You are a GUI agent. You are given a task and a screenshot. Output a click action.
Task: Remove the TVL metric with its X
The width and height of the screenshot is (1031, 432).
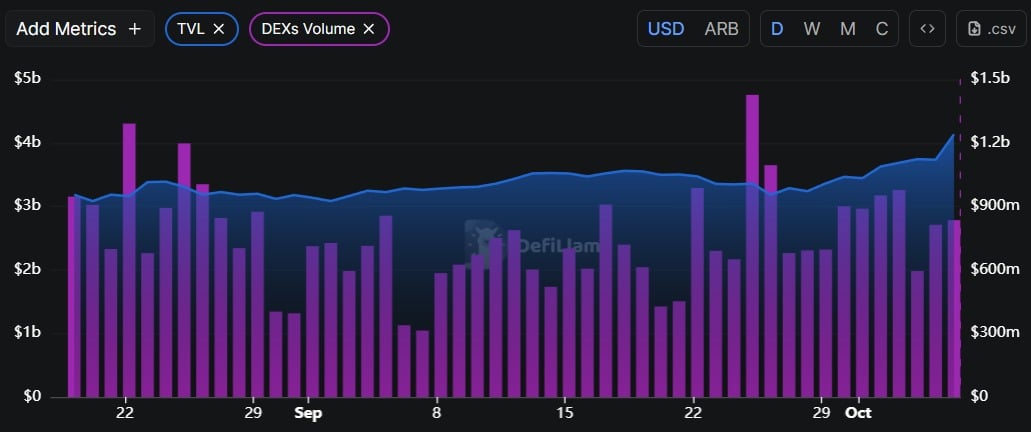pyautogui.click(x=219, y=29)
